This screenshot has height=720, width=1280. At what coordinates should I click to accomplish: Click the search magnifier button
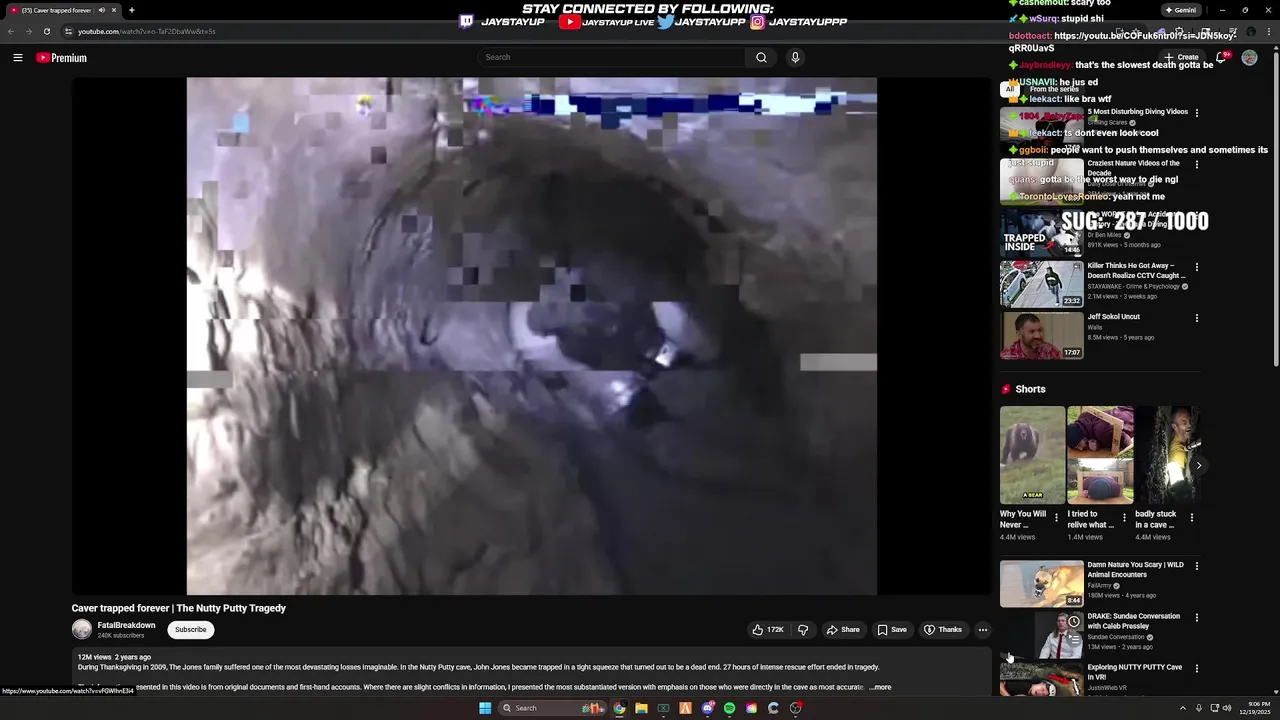pyautogui.click(x=761, y=57)
